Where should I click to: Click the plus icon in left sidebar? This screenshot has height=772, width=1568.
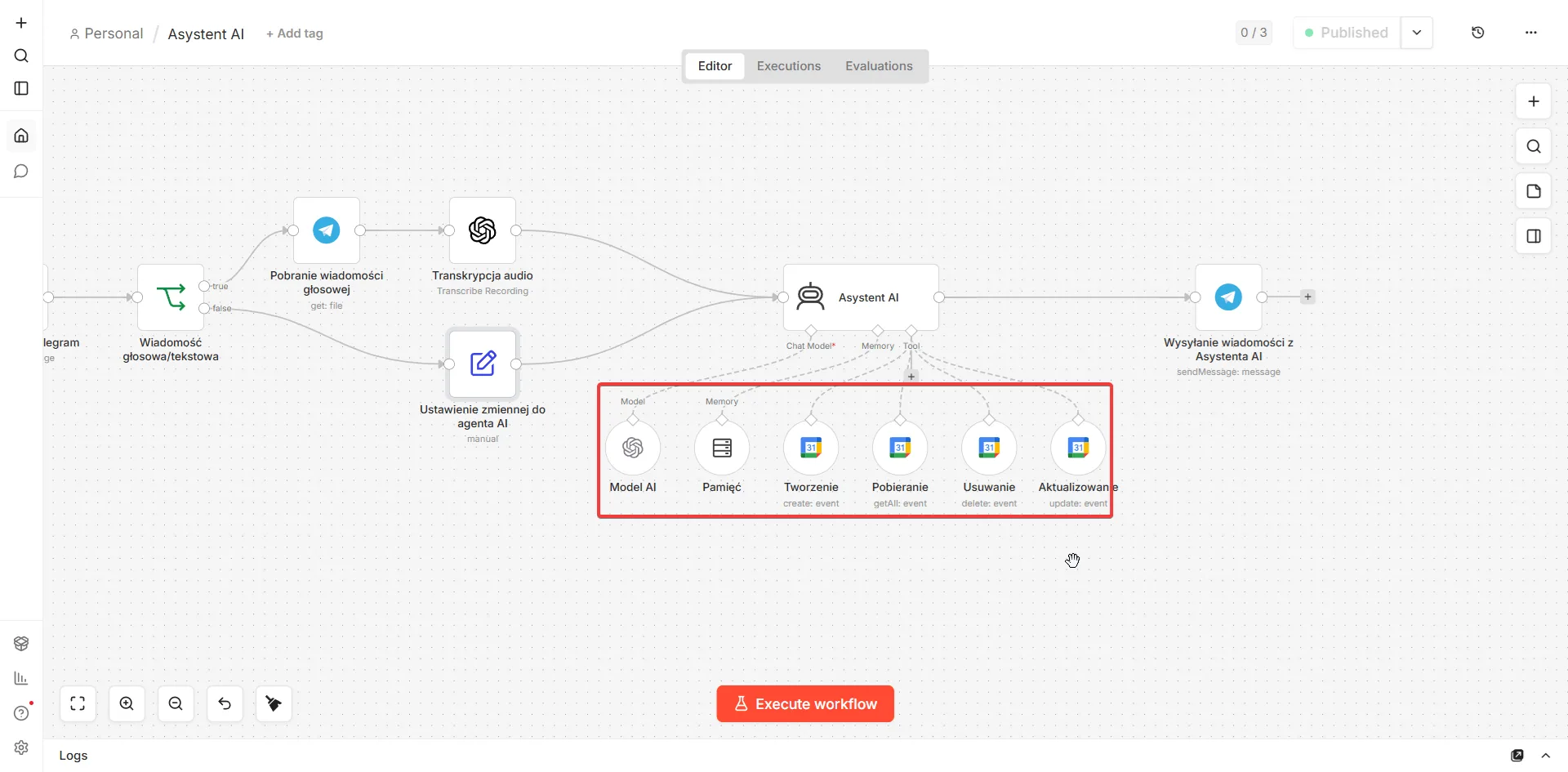pos(21,23)
